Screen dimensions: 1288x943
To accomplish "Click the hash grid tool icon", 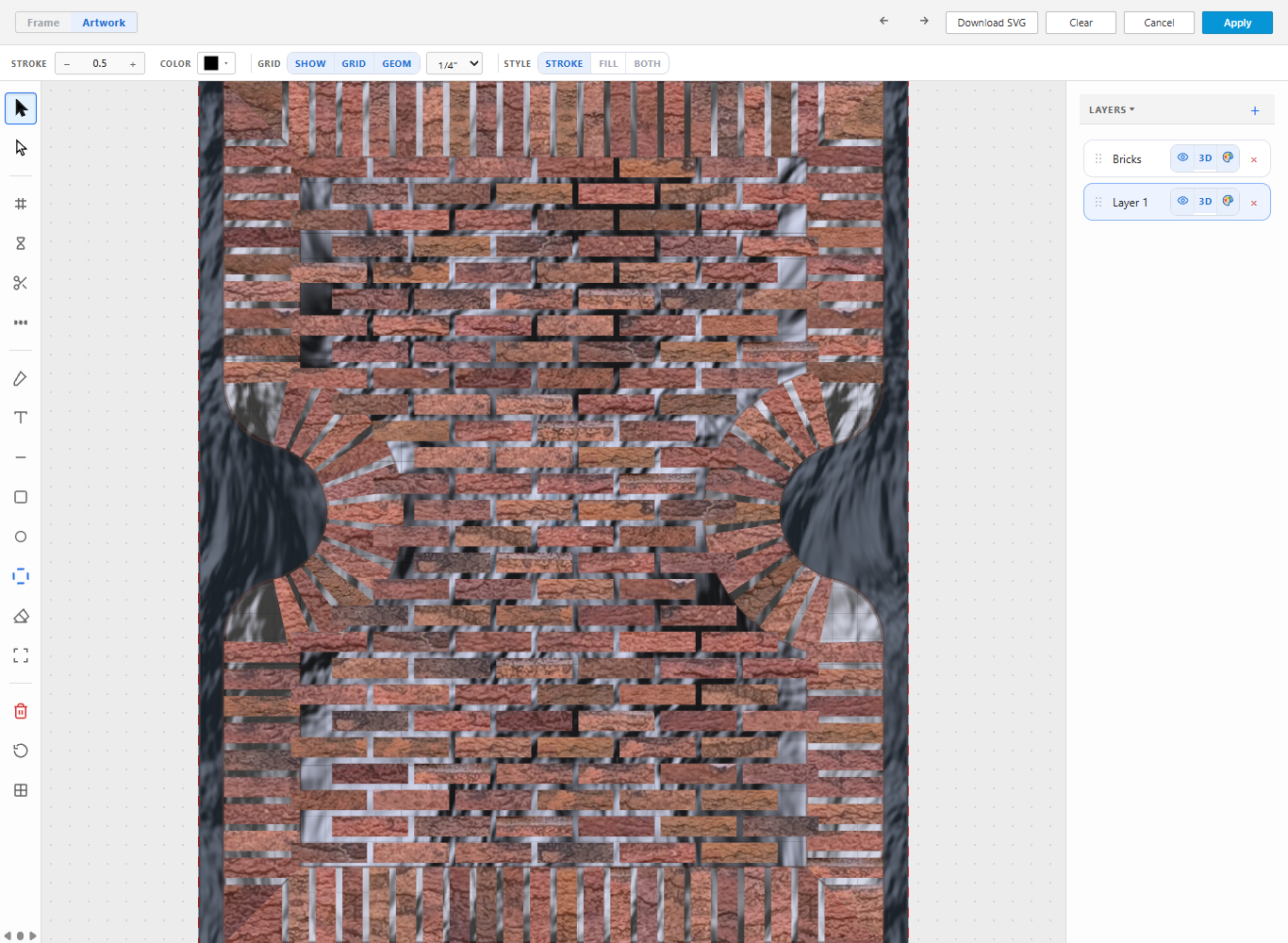I will coord(21,204).
